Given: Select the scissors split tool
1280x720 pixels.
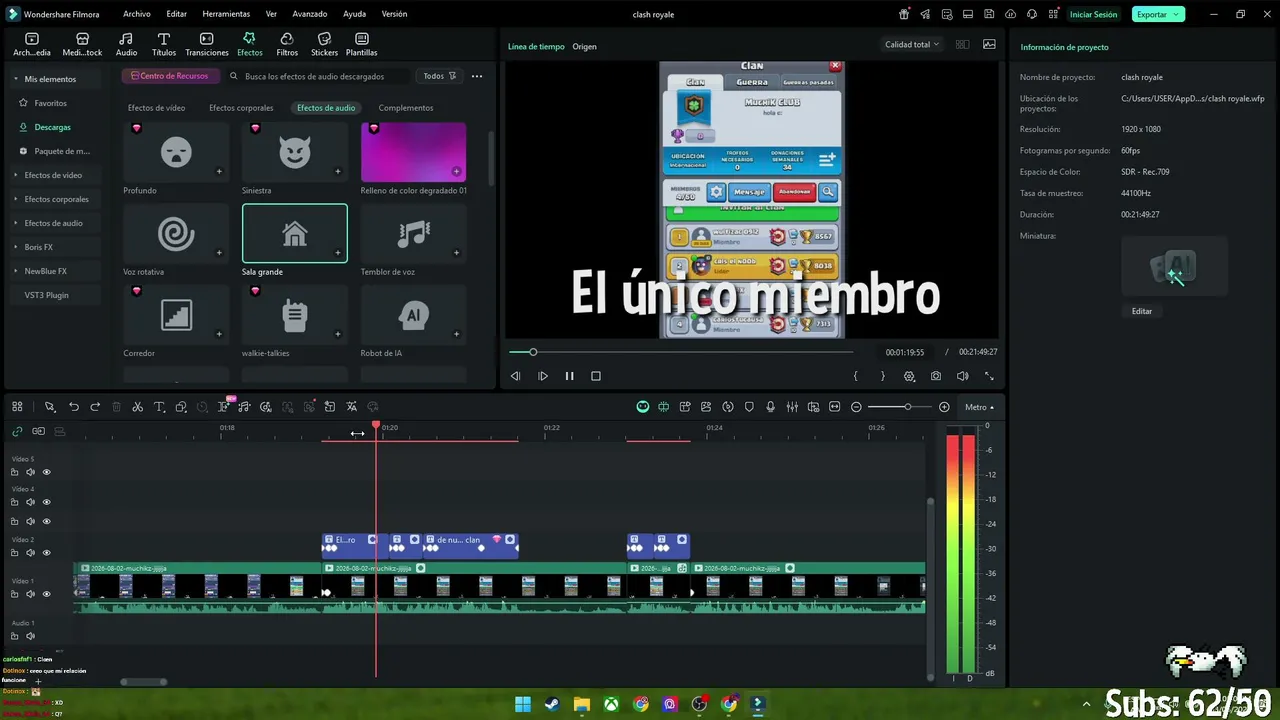Looking at the screenshot, I should click(x=138, y=407).
